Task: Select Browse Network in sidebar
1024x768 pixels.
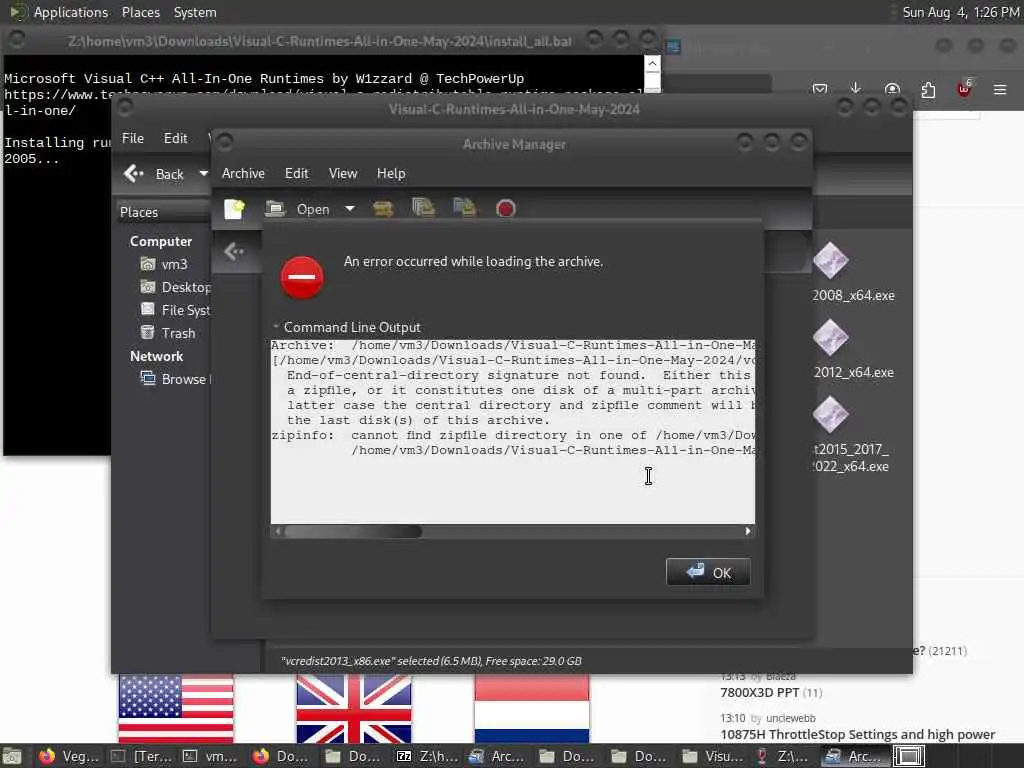Action: 175,379
